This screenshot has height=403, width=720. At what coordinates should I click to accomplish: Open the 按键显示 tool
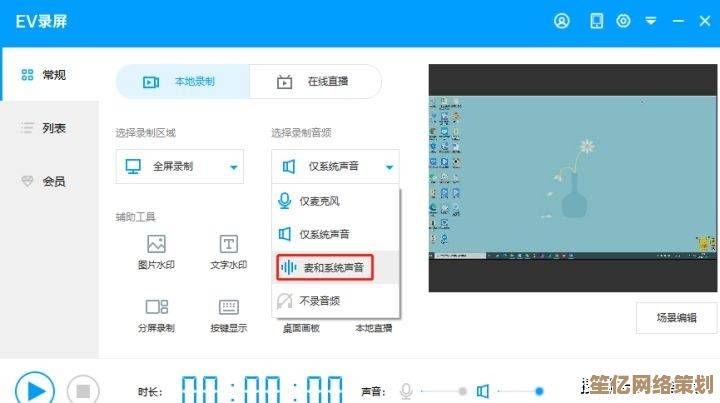pos(229,315)
